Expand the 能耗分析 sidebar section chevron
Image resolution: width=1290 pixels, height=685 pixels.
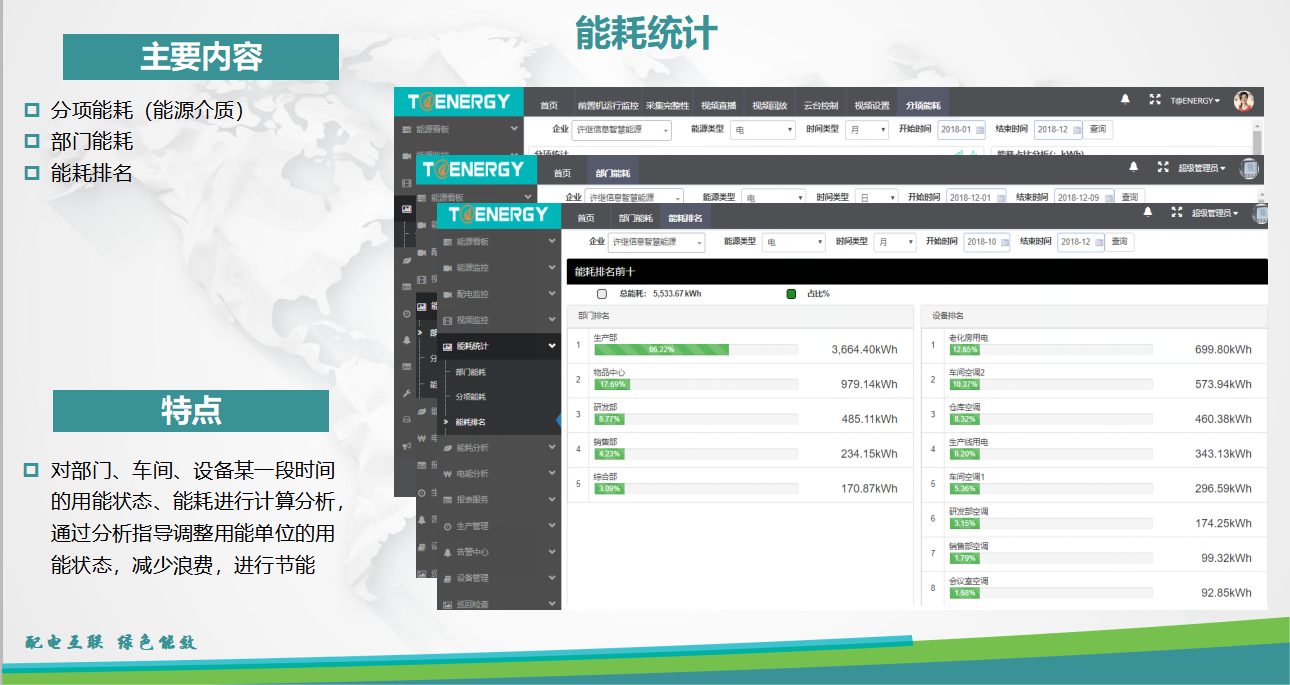[x=552, y=447]
